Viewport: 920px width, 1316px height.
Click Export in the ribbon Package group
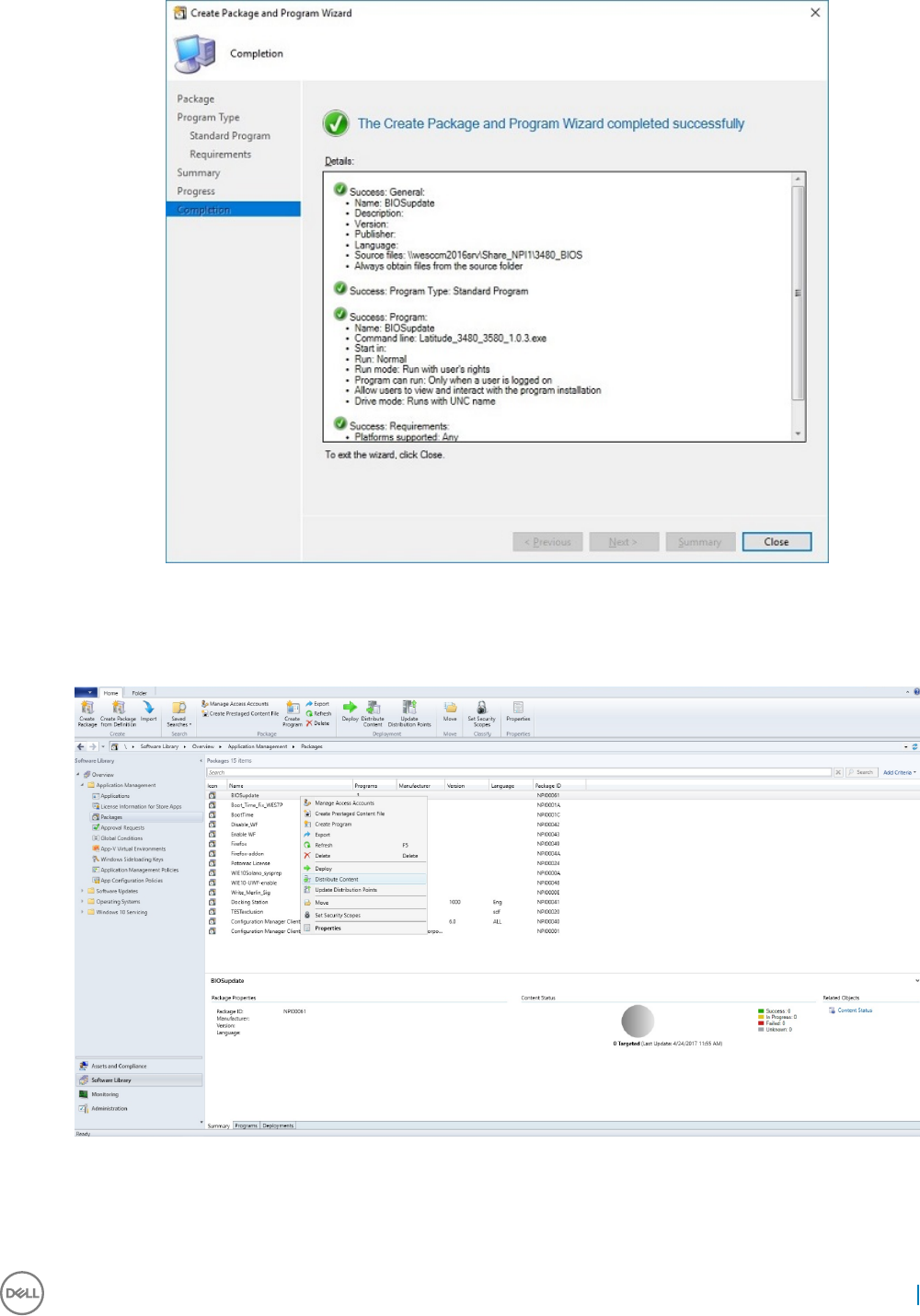[317, 704]
